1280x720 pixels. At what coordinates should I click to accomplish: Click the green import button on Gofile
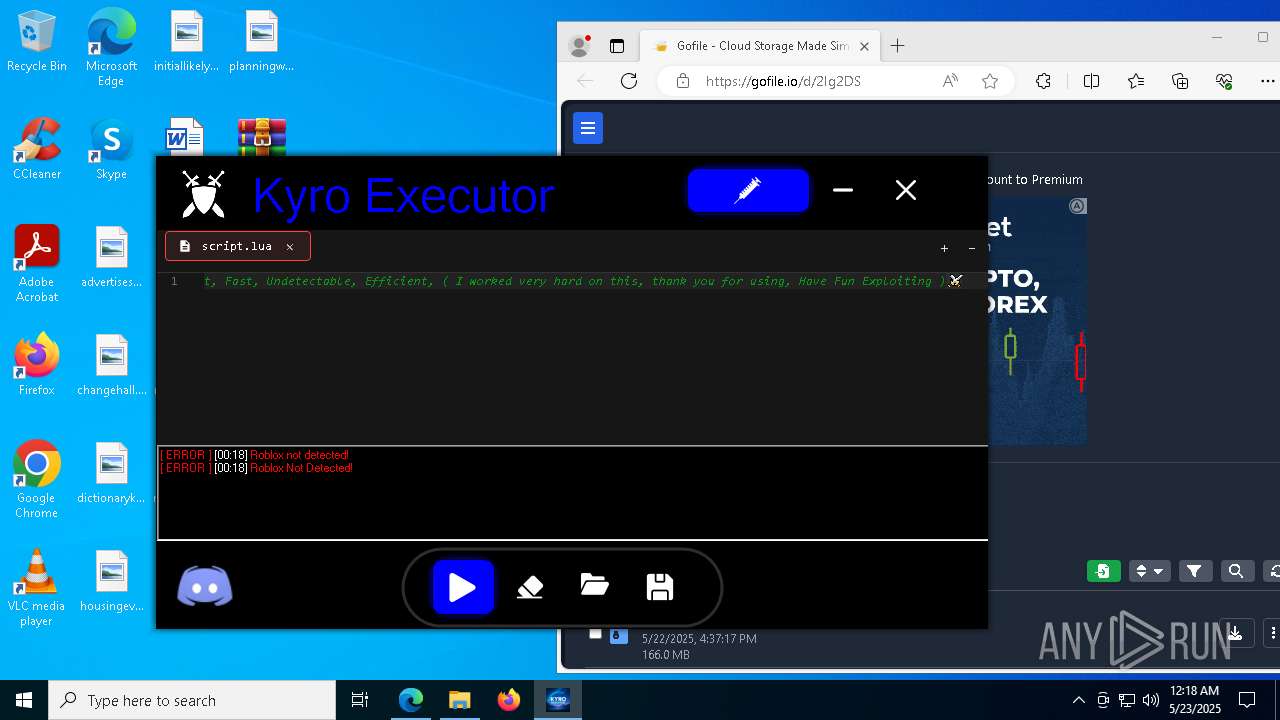click(1104, 571)
